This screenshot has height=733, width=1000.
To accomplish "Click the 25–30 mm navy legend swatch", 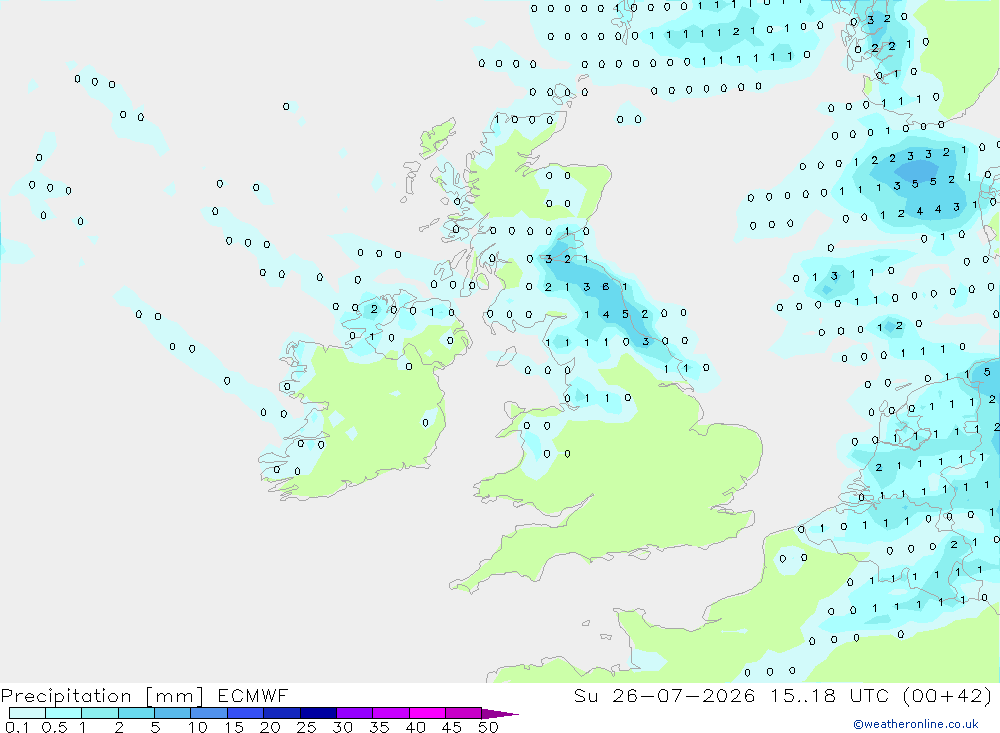I will coord(318,713).
